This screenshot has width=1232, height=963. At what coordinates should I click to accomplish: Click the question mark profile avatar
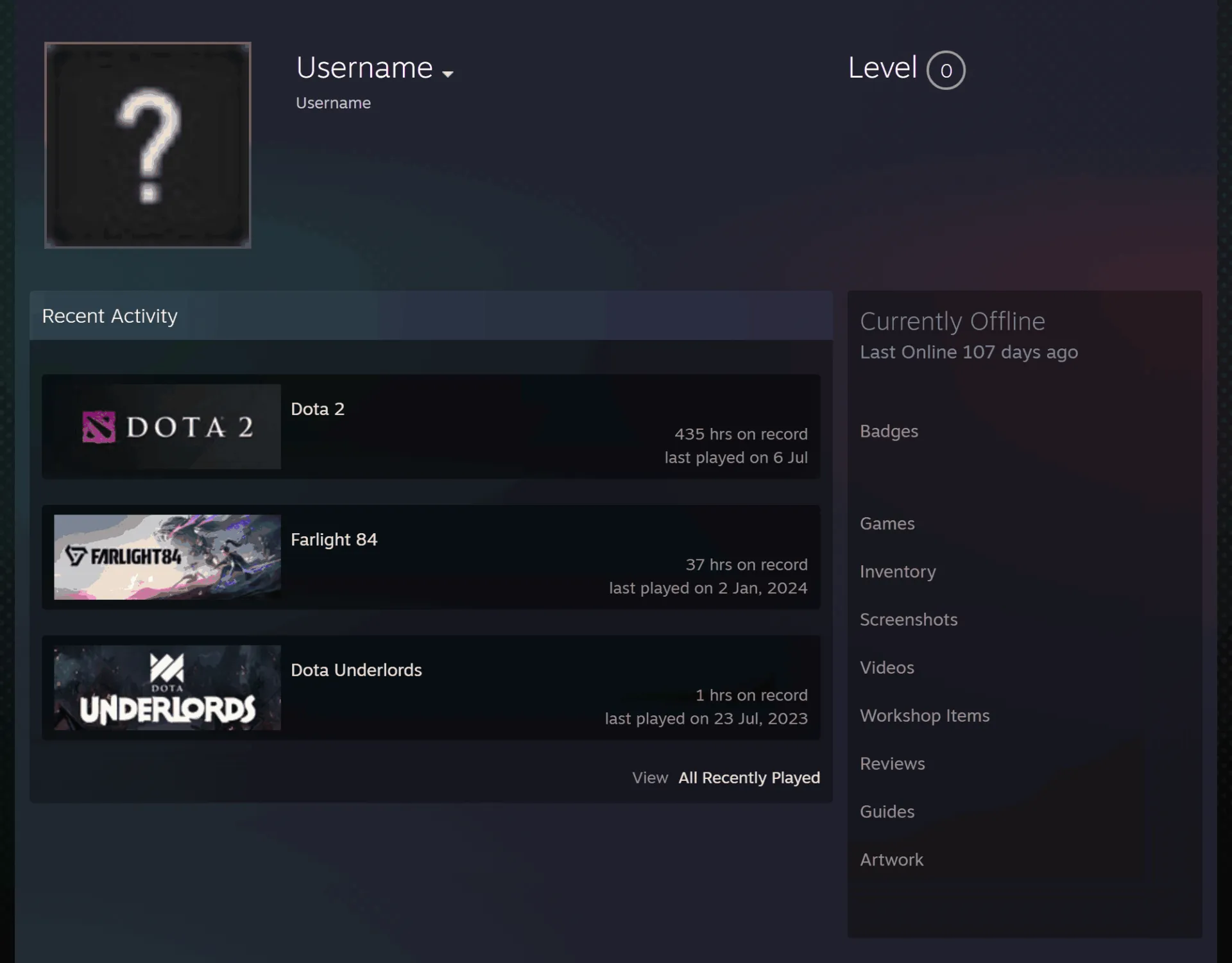point(148,145)
